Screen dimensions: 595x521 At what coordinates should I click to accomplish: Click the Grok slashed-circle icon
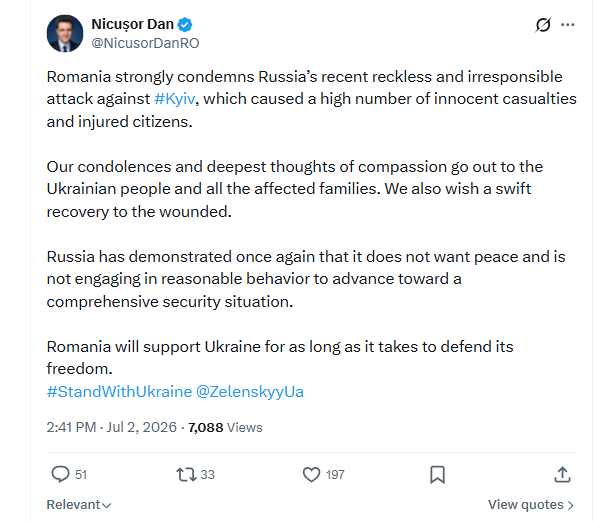543,25
